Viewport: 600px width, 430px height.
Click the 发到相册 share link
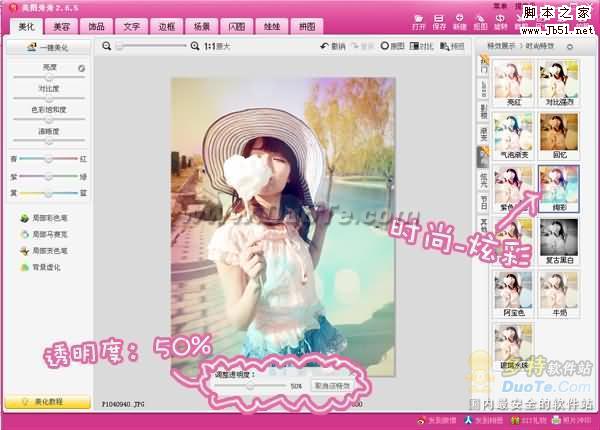[484, 420]
